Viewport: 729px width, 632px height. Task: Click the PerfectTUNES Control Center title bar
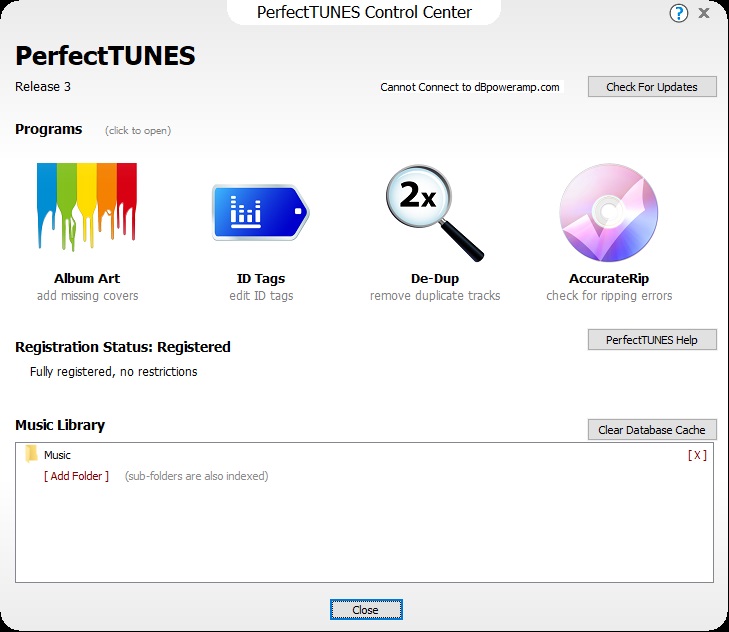(364, 12)
